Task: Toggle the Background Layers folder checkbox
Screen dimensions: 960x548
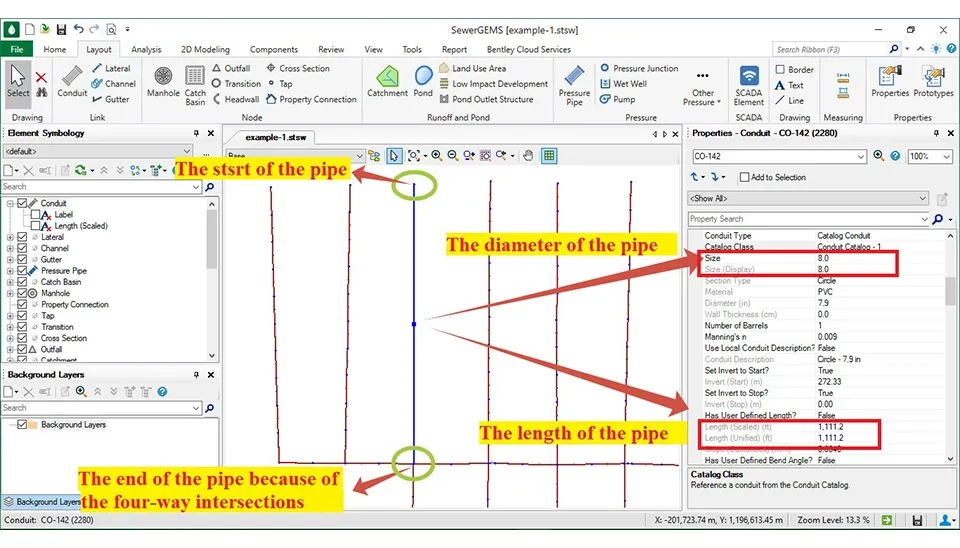Action: pos(23,425)
